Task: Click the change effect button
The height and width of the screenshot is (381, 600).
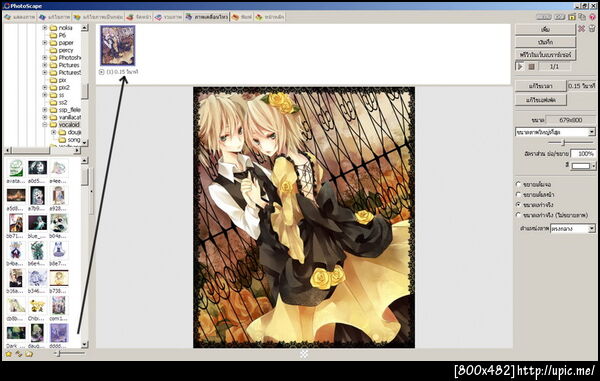Action: click(x=541, y=100)
